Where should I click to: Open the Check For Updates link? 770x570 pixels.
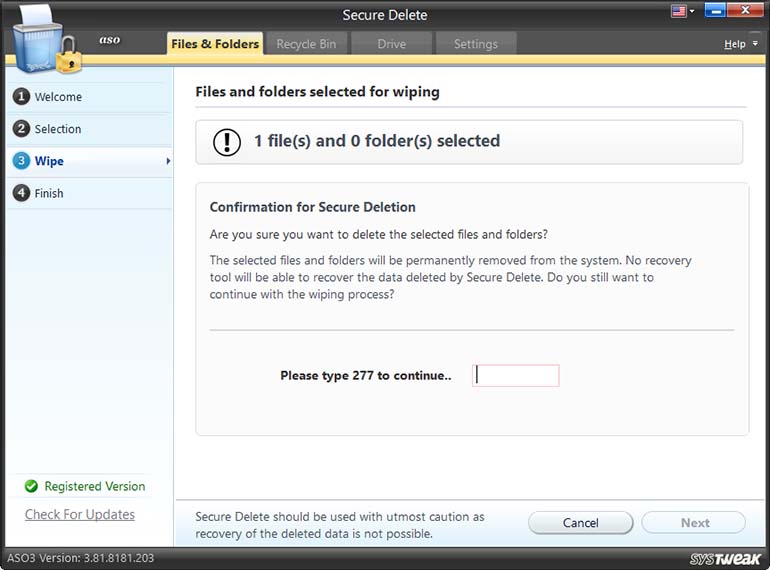click(x=80, y=514)
